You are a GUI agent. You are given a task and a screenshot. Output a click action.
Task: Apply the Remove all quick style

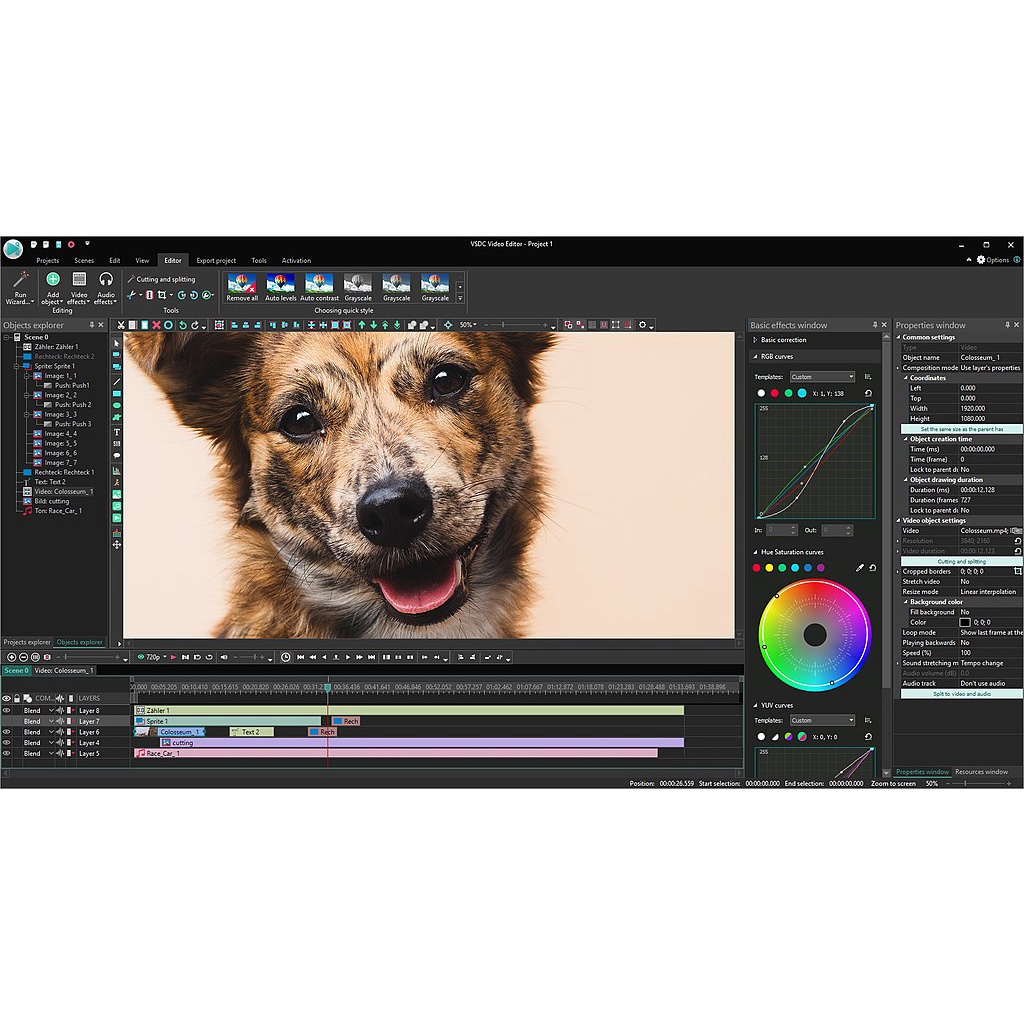242,284
